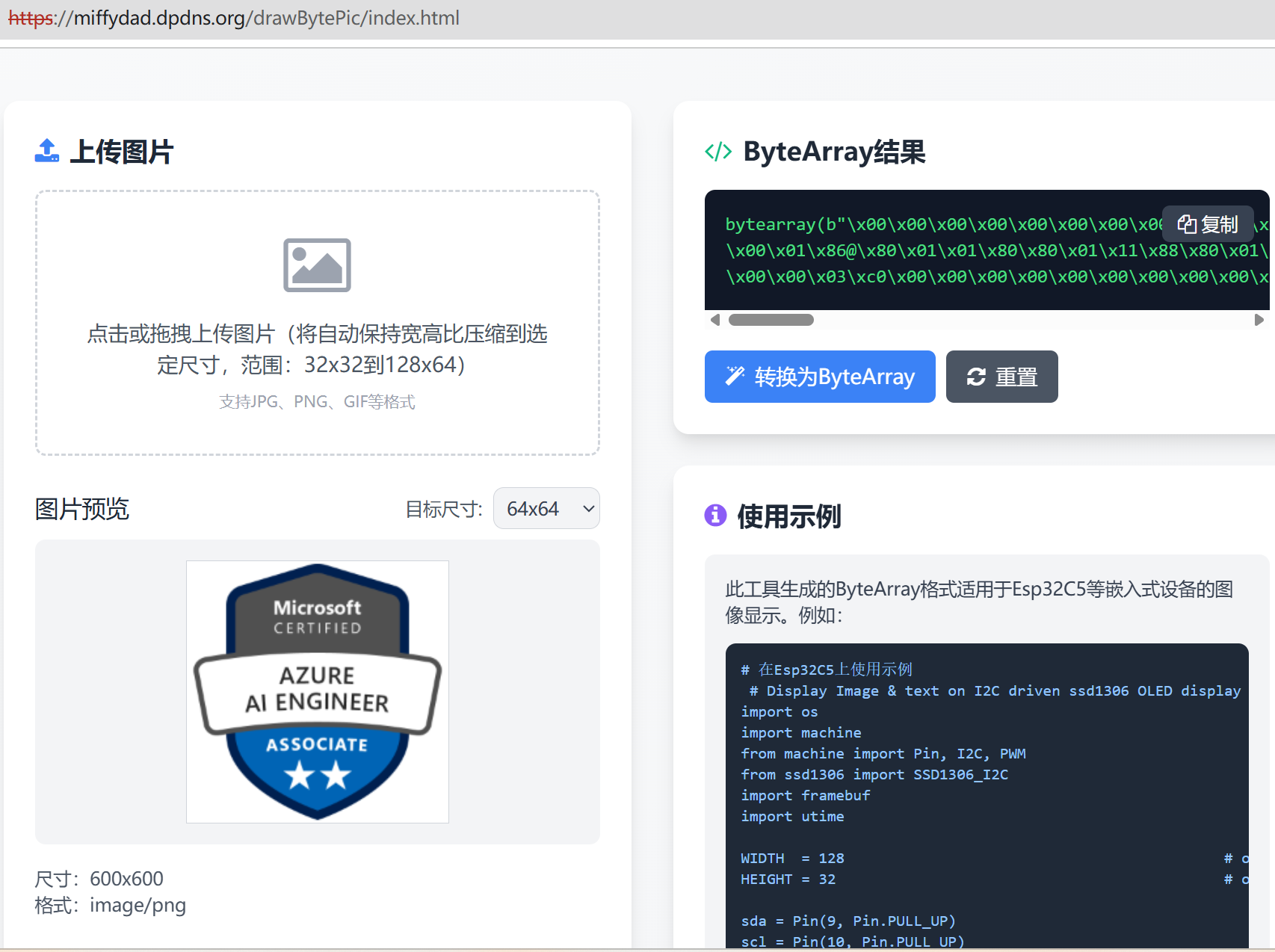The image size is (1275, 952).
Task: Click the image placeholder icon in upload zone
Action: click(x=317, y=265)
